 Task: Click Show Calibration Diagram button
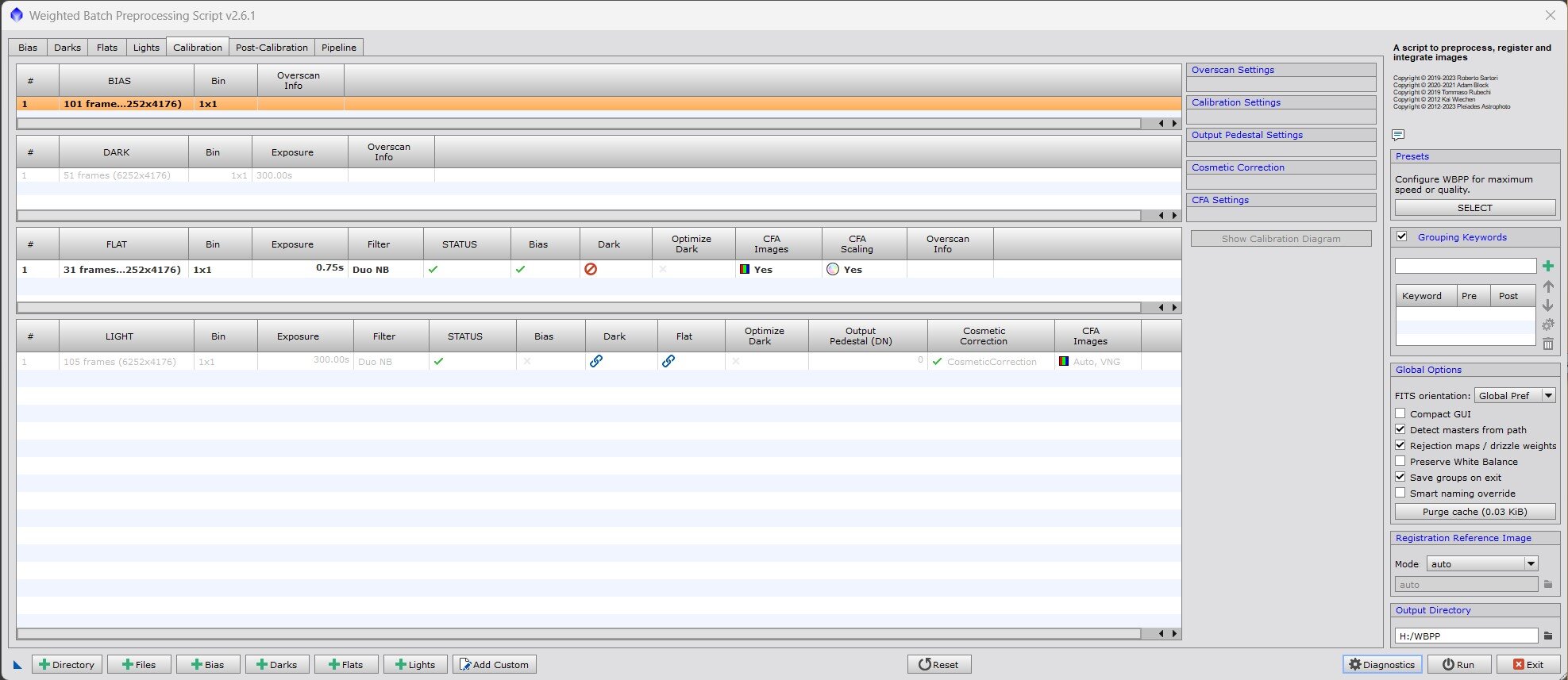1281,238
